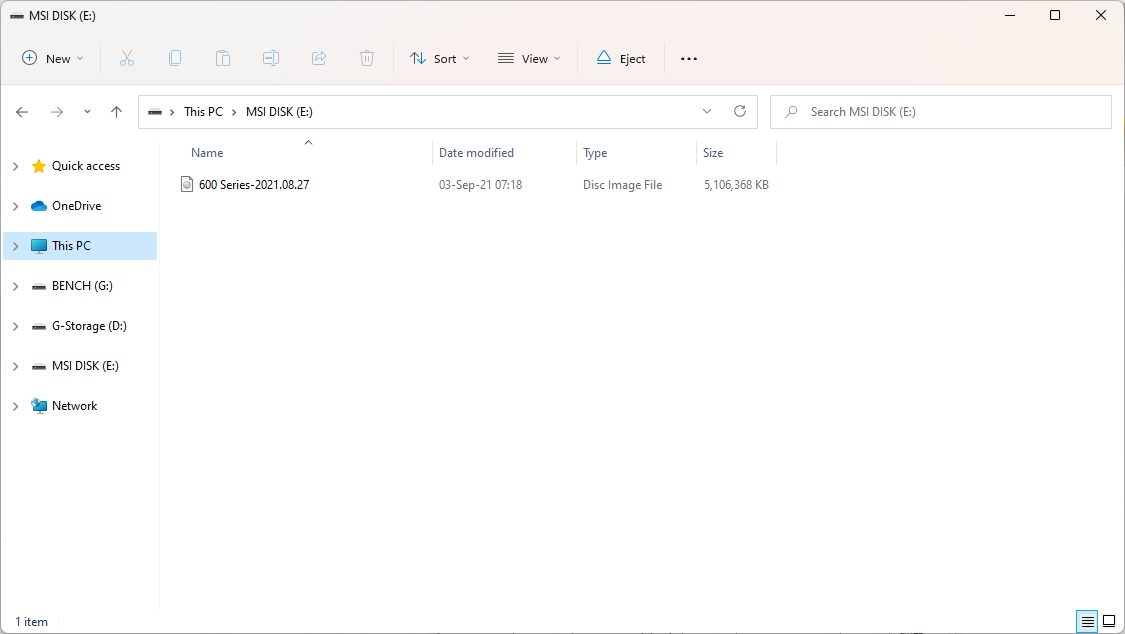Select the 600 Series-2021.08.27 file
This screenshot has width=1125, height=634.
pos(254,184)
